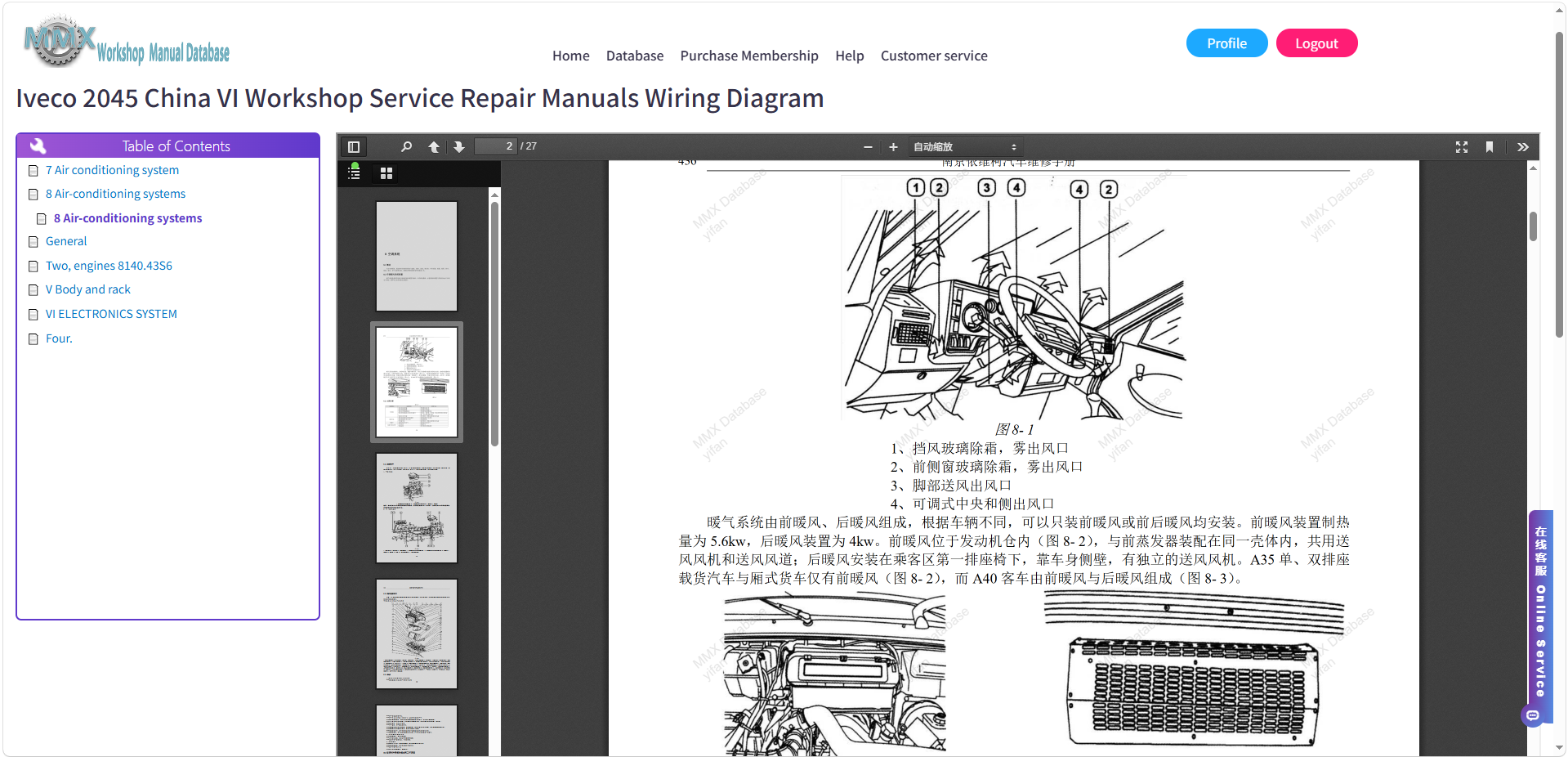Select the page 3 thumbnail
The width and height of the screenshot is (1568, 757).
pyautogui.click(x=417, y=508)
